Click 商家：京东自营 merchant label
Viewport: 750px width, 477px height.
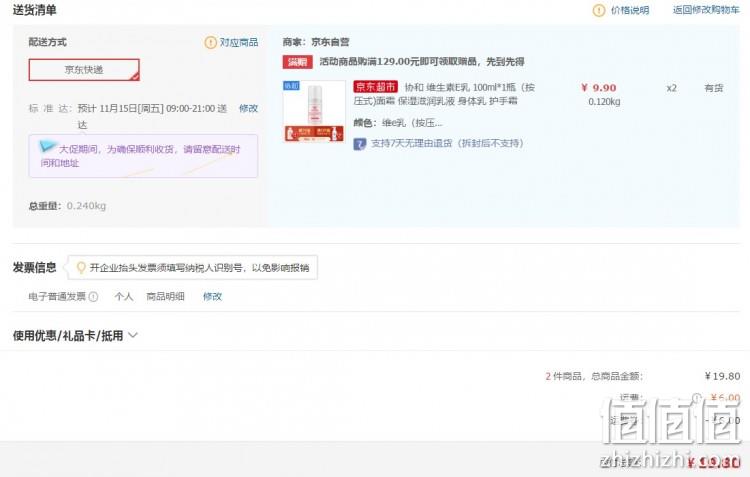[316, 43]
